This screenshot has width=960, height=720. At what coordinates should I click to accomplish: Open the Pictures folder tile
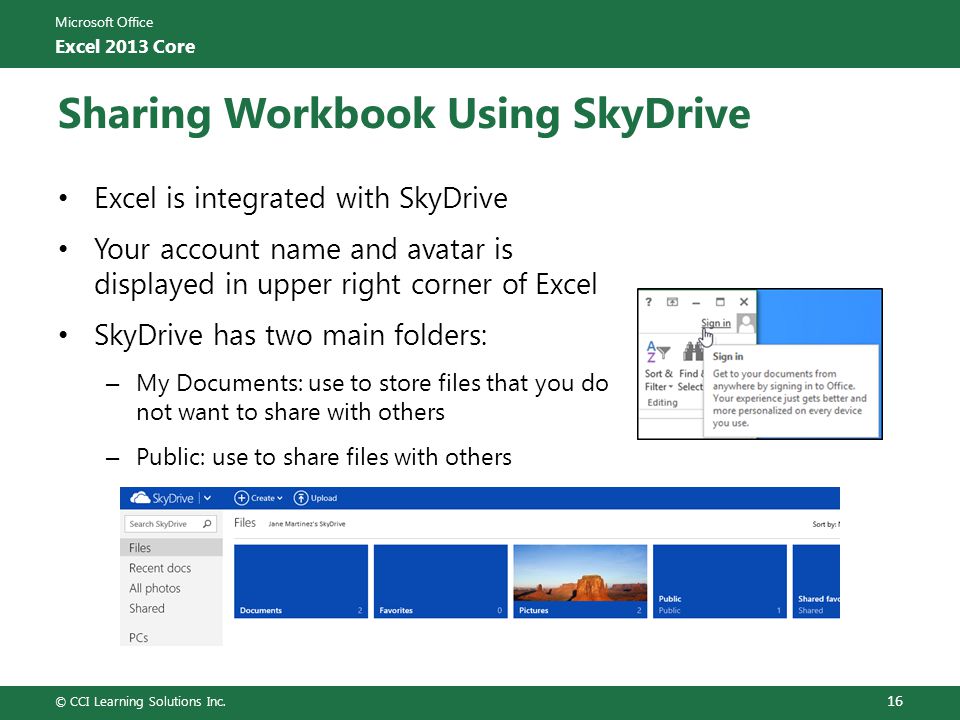[x=580, y=581]
